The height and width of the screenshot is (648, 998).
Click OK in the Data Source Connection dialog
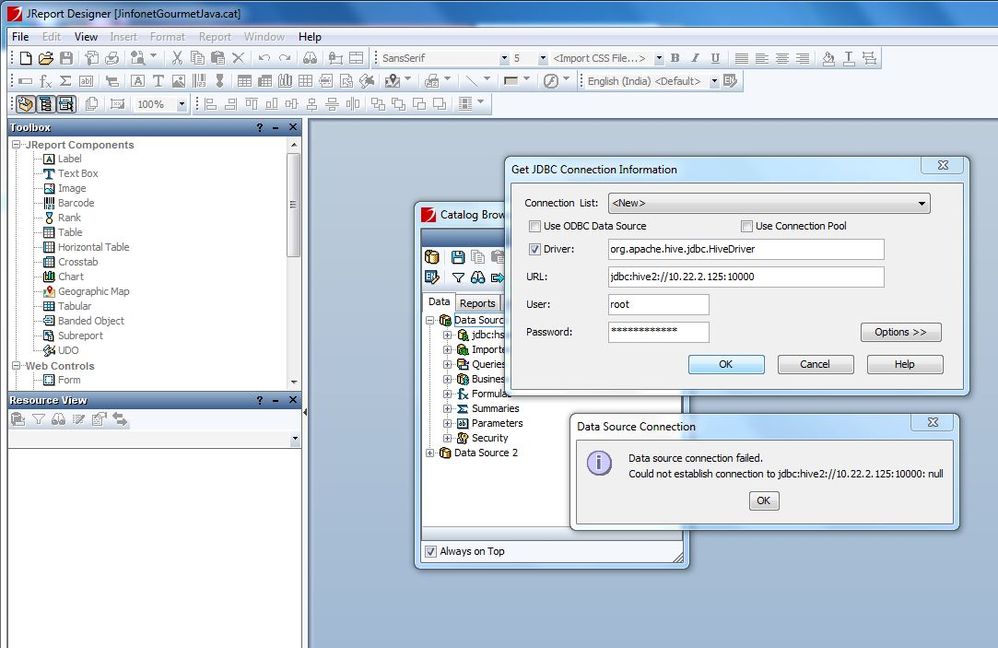coord(763,501)
